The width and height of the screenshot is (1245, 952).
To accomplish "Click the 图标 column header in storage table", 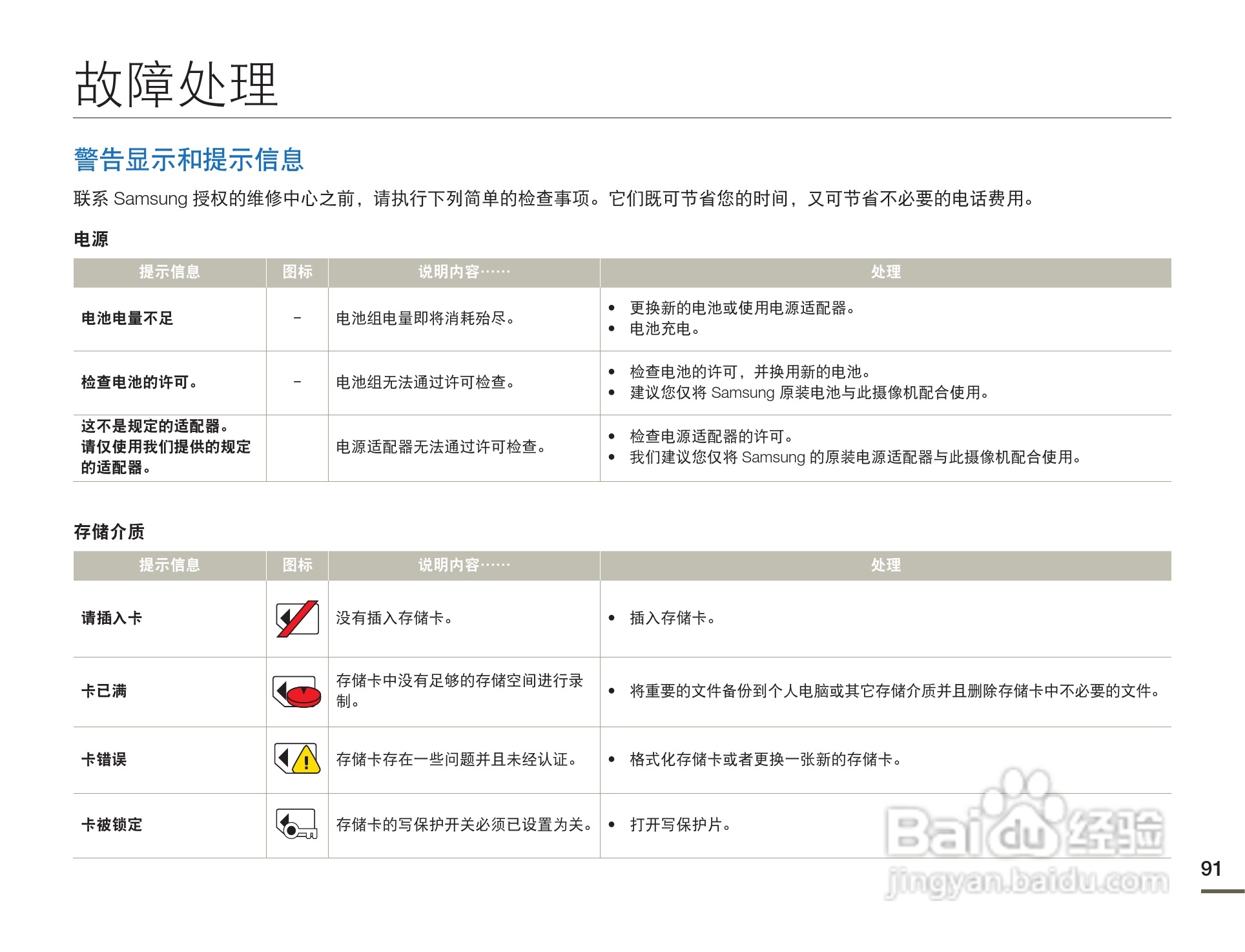I will pyautogui.click(x=297, y=565).
